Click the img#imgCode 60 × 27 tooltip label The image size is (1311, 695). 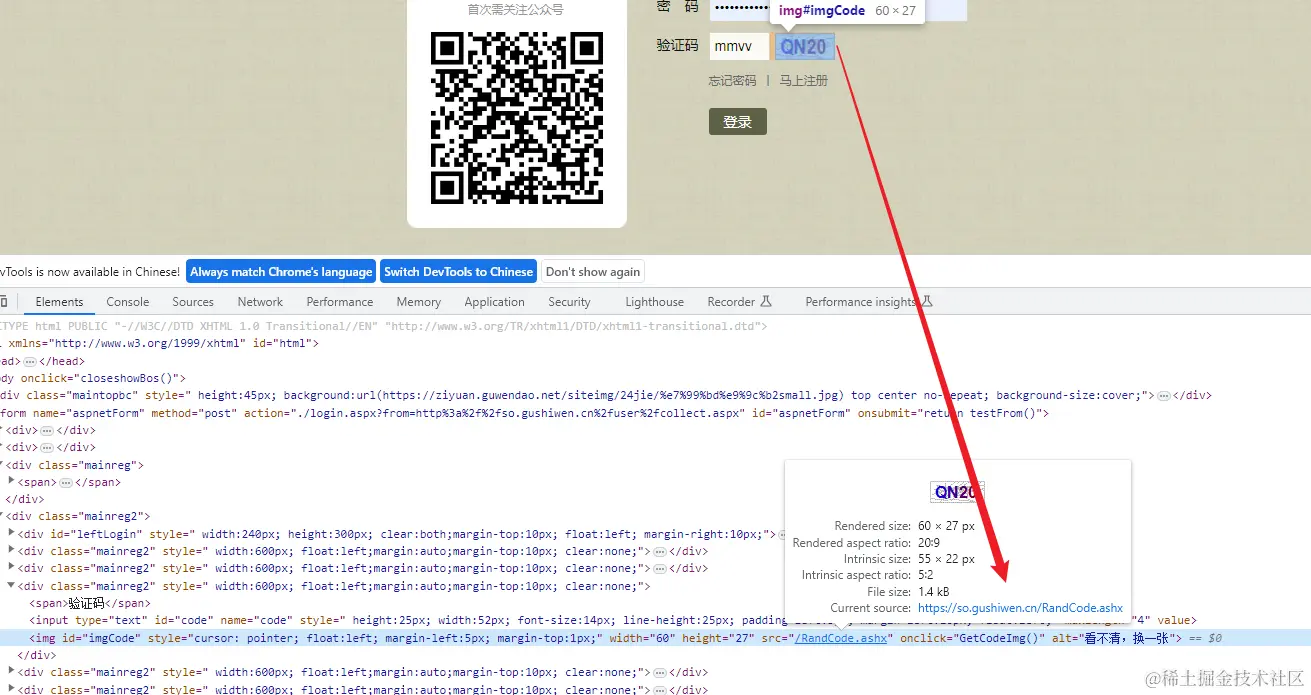click(x=847, y=11)
